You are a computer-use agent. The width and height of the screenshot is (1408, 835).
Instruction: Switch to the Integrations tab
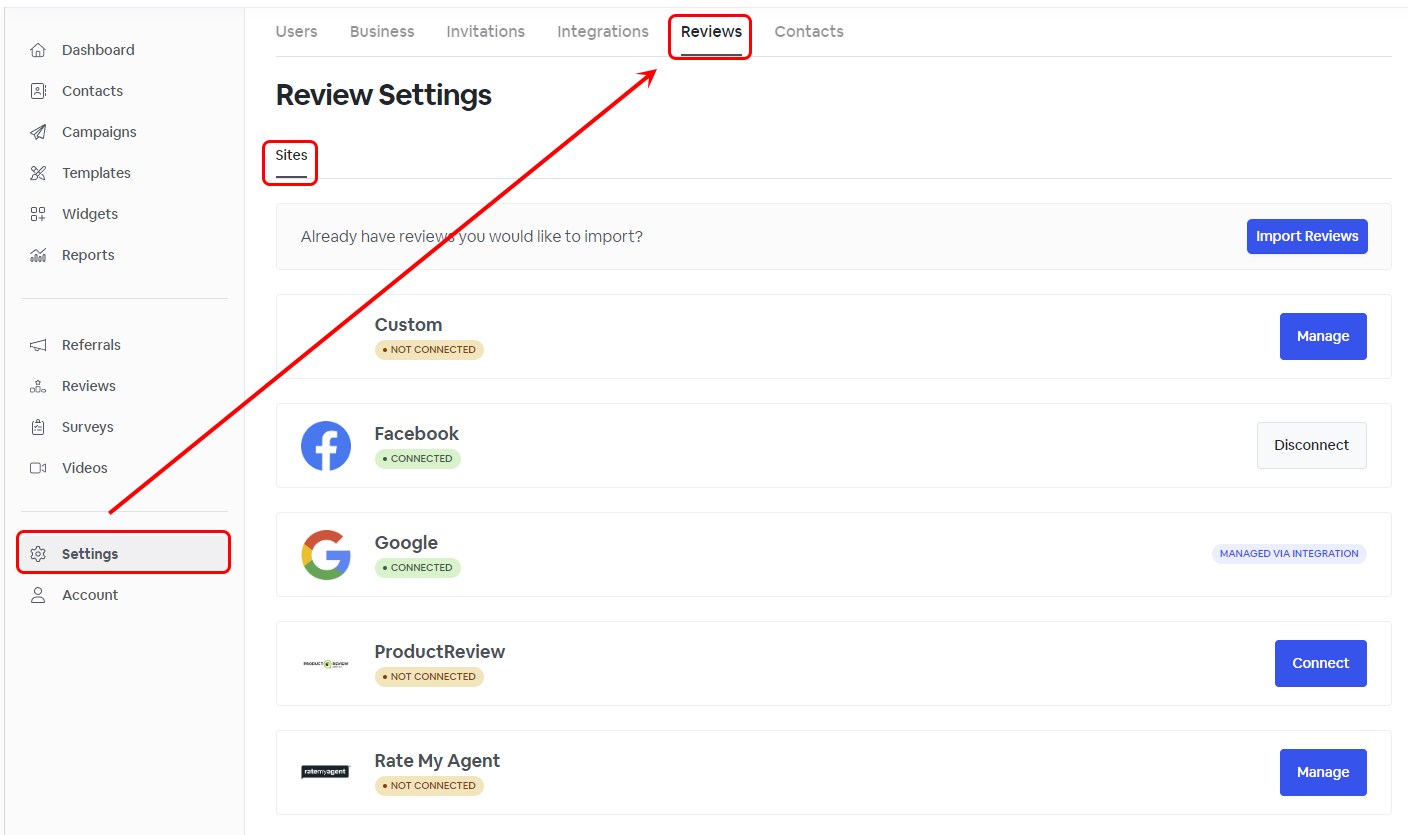[602, 32]
